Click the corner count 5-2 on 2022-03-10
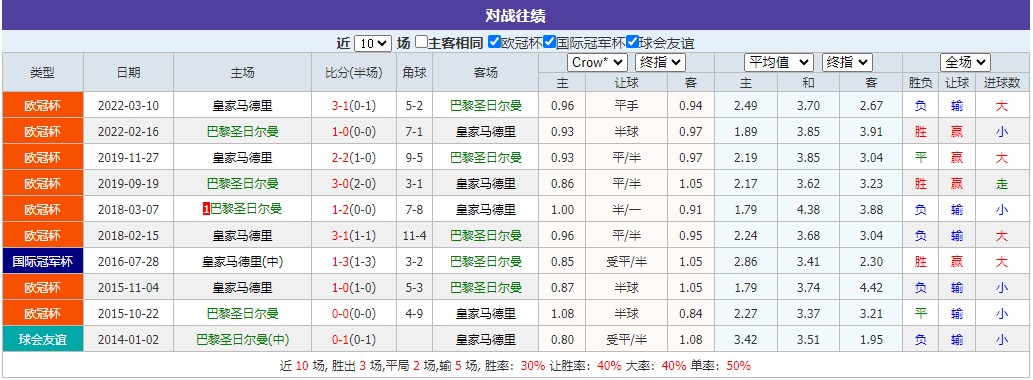Screen dimensions: 1033x380 [414, 105]
